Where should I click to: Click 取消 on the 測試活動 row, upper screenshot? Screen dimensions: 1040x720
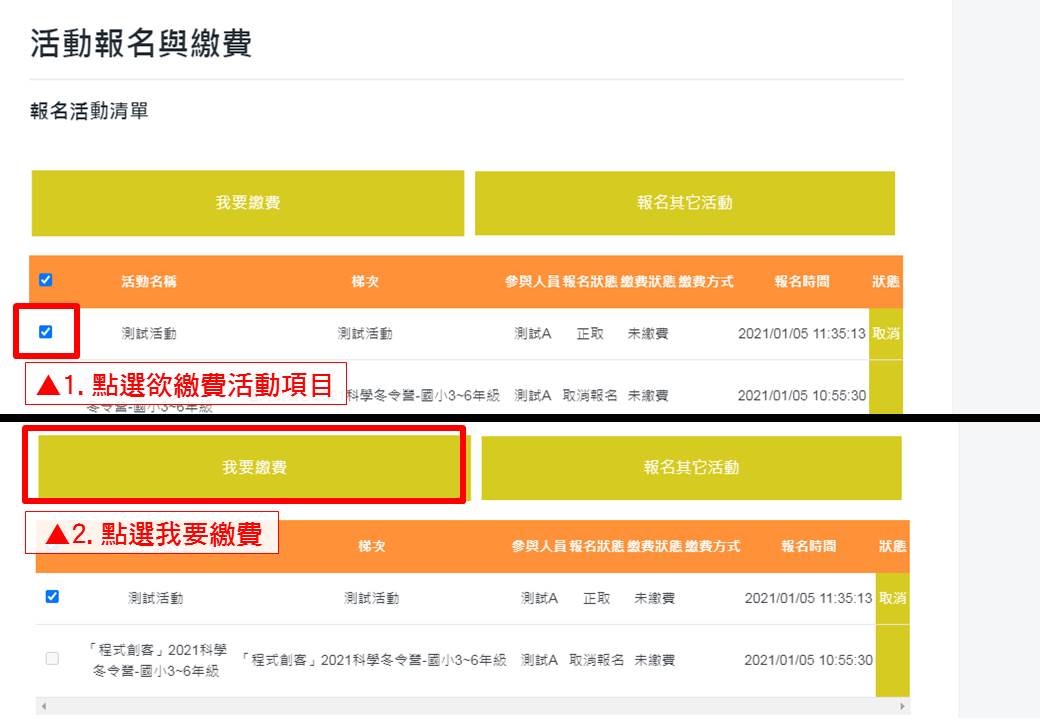886,333
